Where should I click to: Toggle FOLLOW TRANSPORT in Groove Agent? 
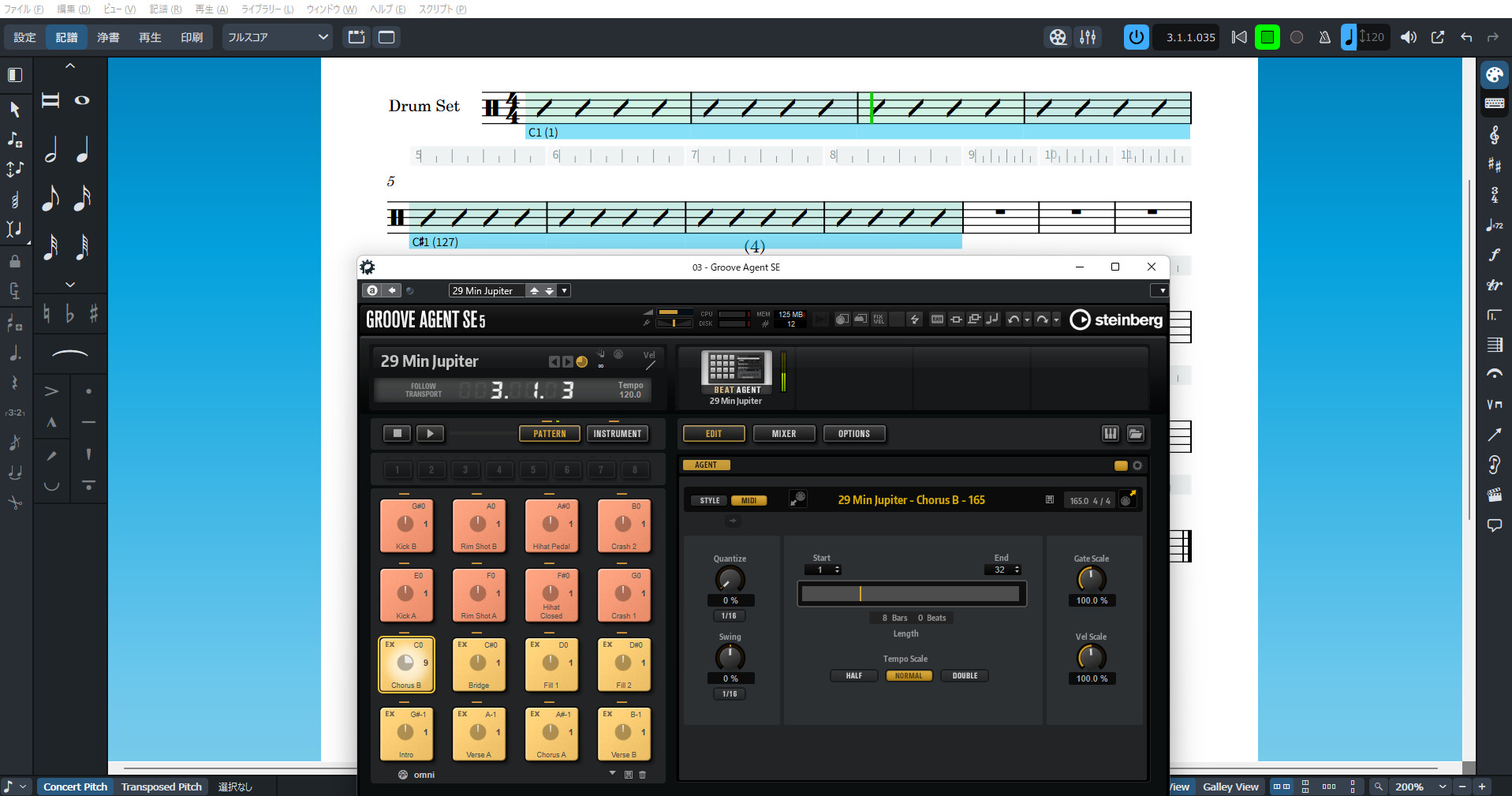click(424, 390)
